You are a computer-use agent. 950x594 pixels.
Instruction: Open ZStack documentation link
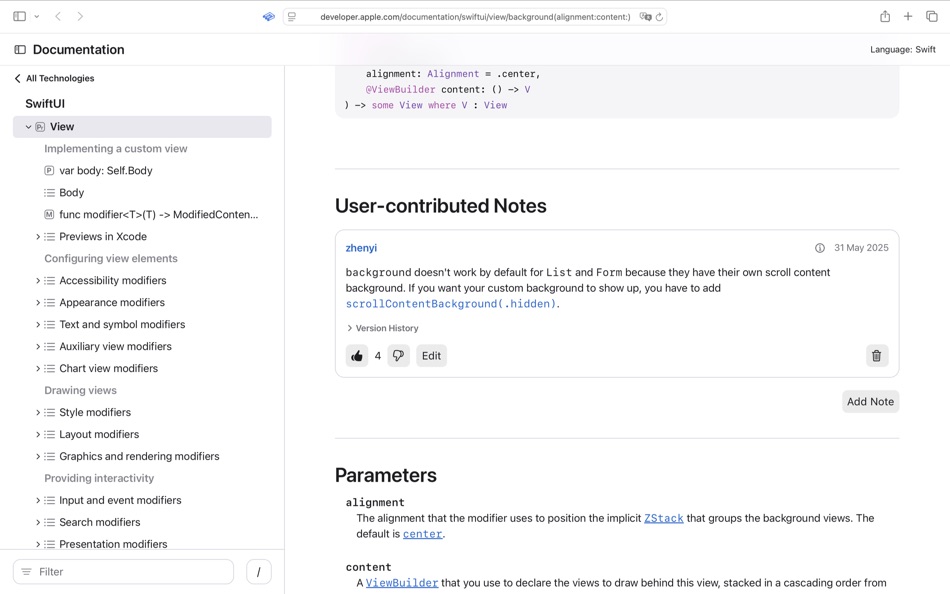click(663, 518)
